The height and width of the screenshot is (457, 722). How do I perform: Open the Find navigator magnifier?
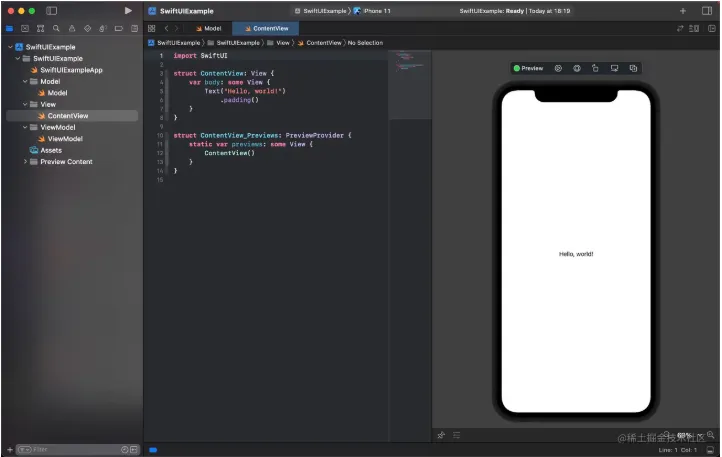[56, 29]
